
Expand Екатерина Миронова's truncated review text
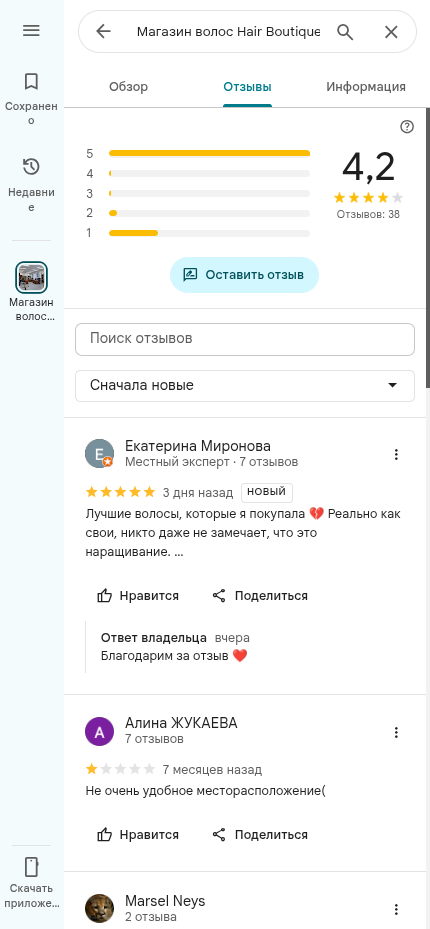[179, 552]
